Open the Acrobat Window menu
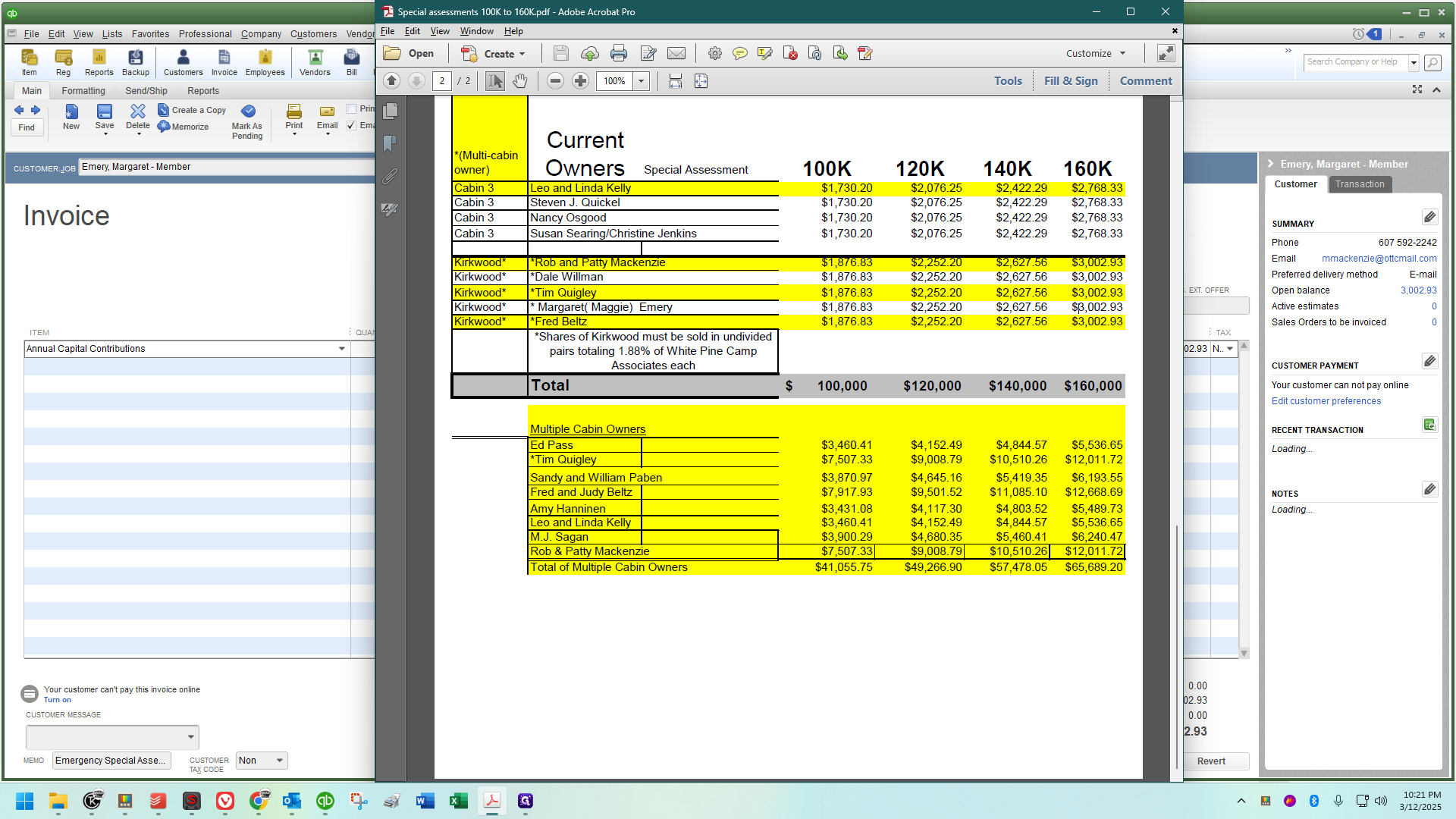Screen dimensions: 1456x819 [x=476, y=31]
